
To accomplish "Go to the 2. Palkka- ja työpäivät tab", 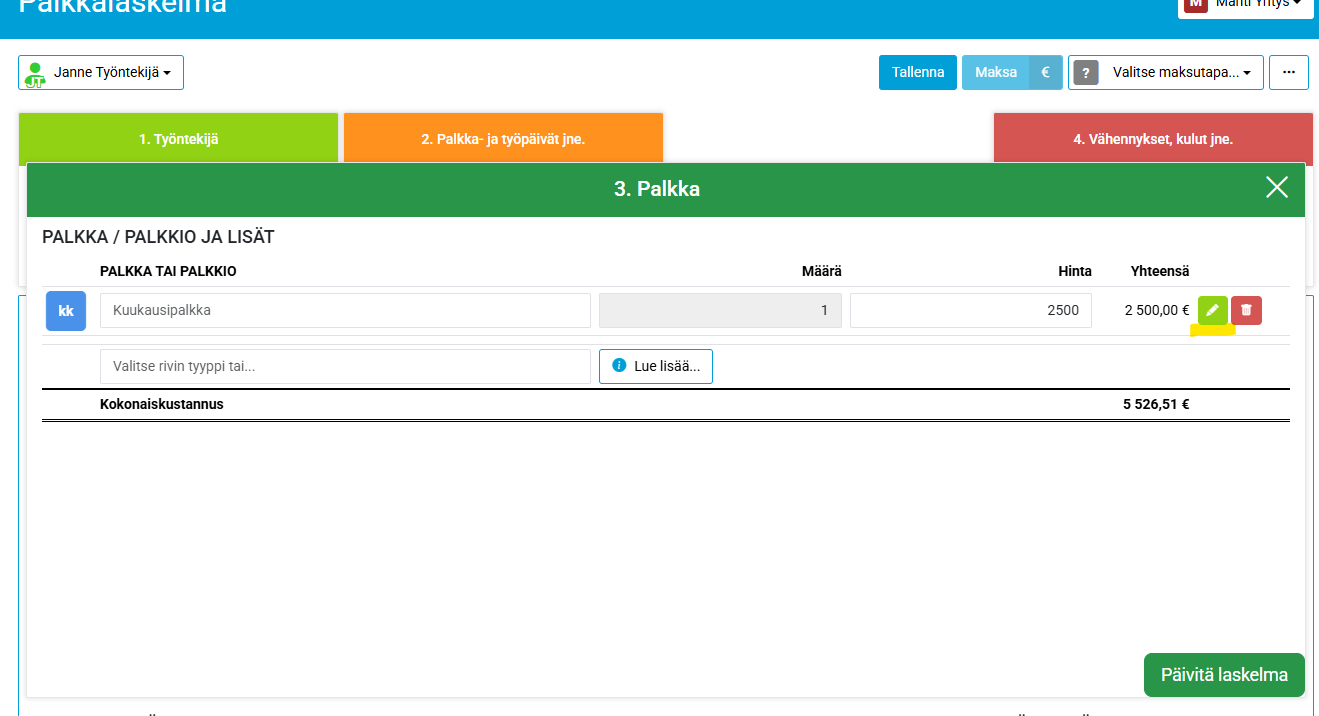I will tap(503, 139).
